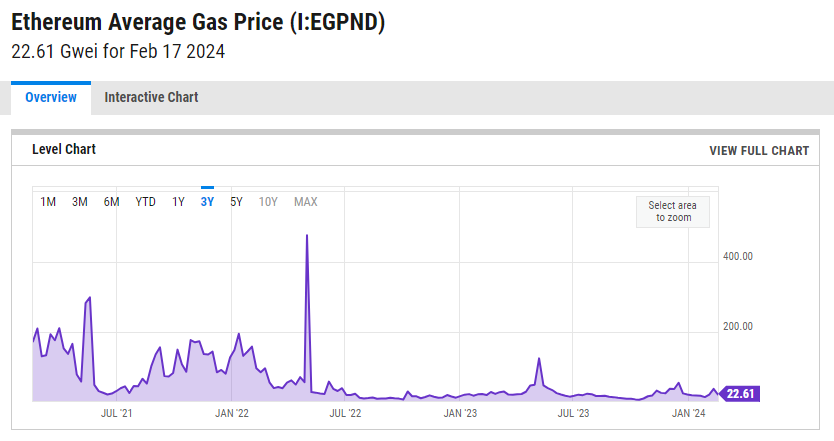Switch to the Overview tab
834x441 pixels.
point(51,97)
